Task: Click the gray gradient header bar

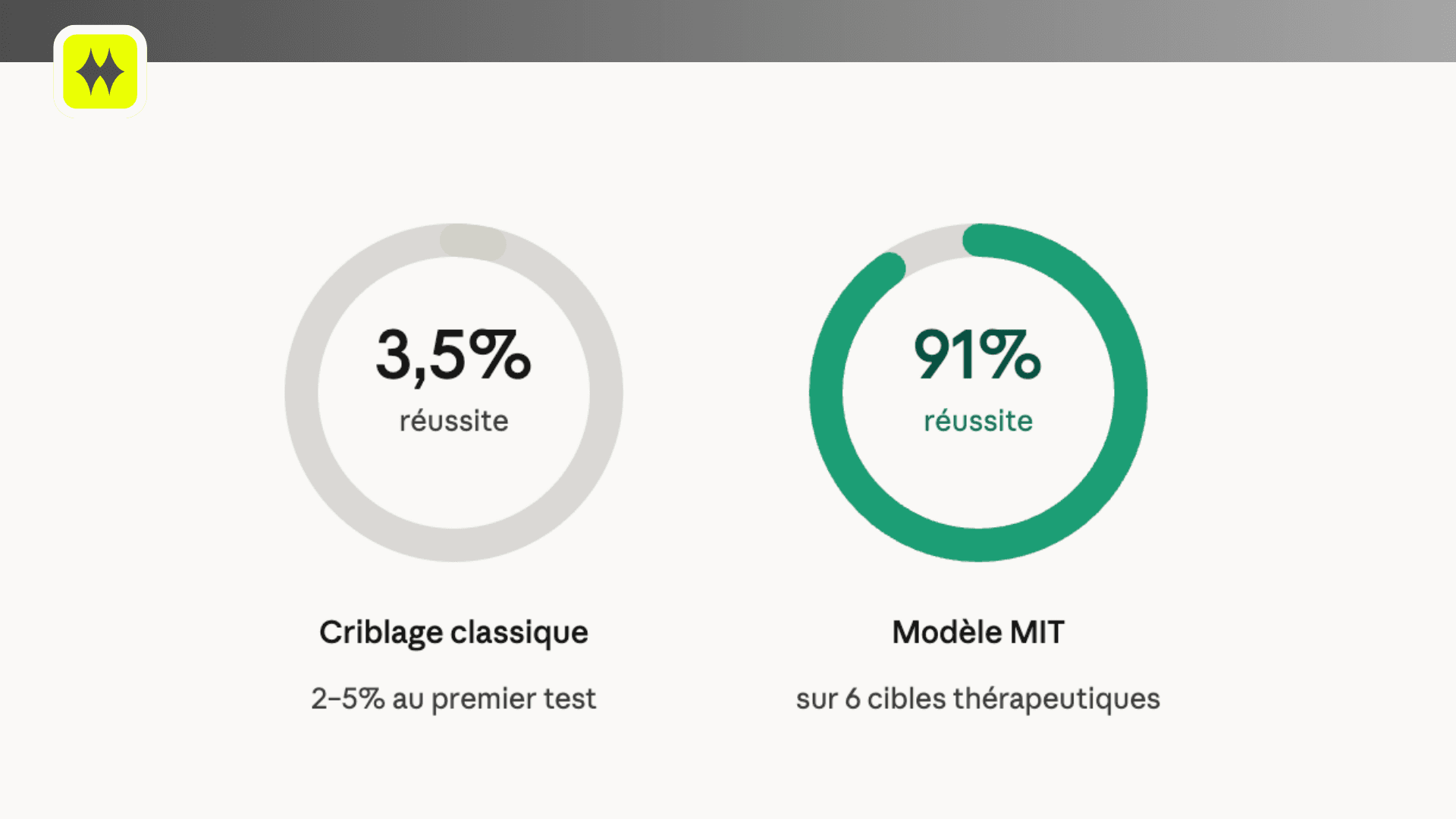Action: [758, 30]
